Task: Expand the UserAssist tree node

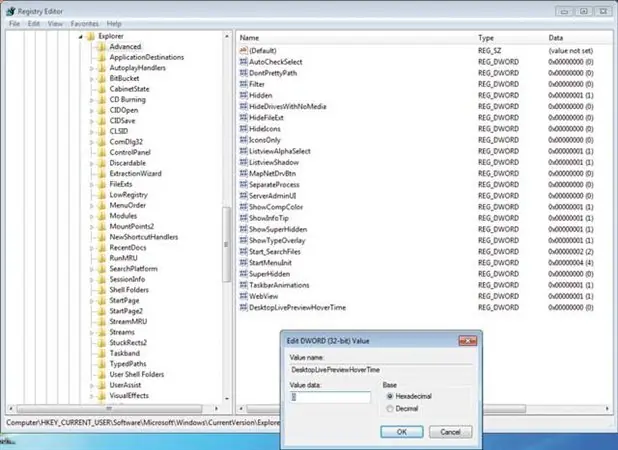Action: pos(91,385)
